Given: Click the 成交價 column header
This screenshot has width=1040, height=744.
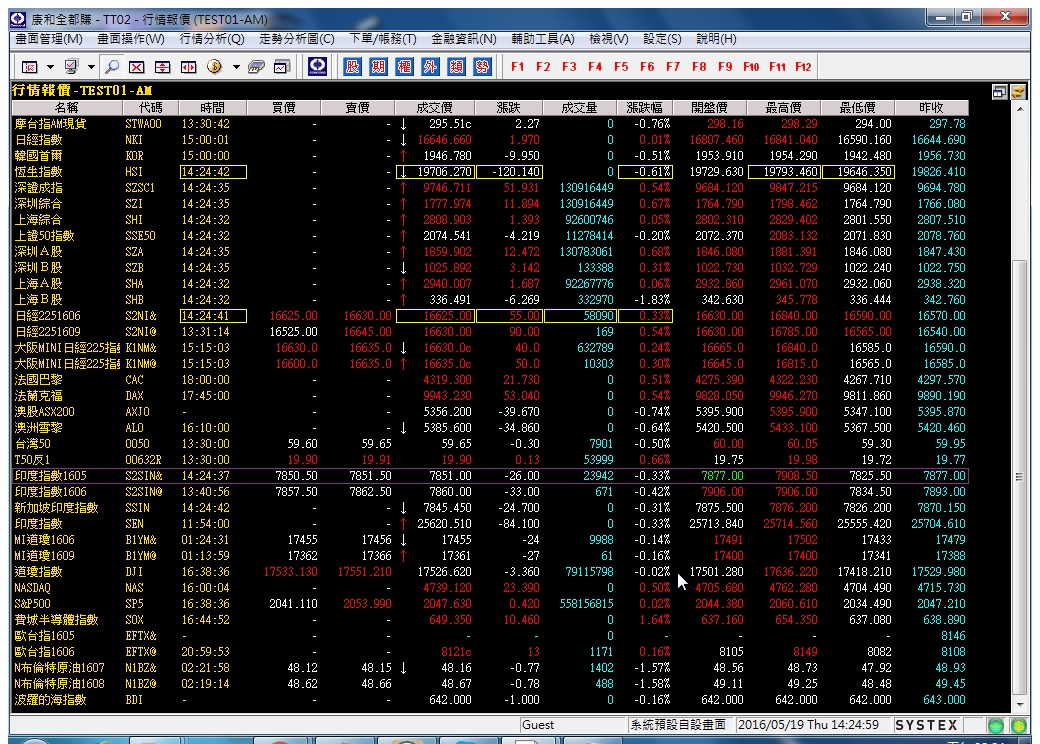Looking at the screenshot, I should (434, 107).
